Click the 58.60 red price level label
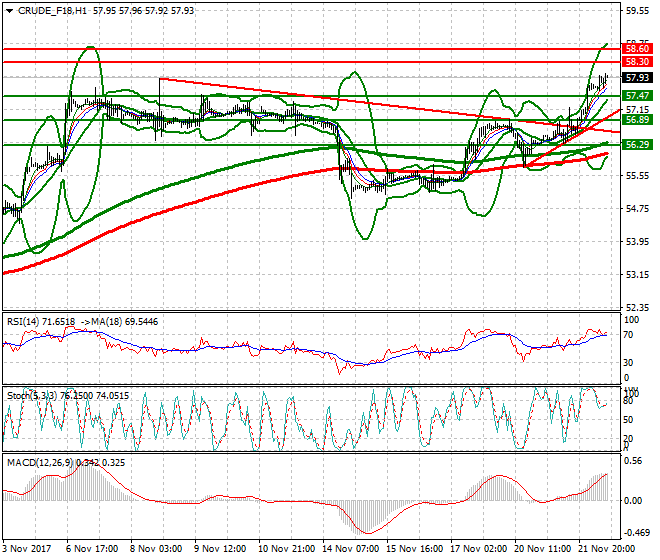This screenshot has height=560, width=660. coord(637,49)
